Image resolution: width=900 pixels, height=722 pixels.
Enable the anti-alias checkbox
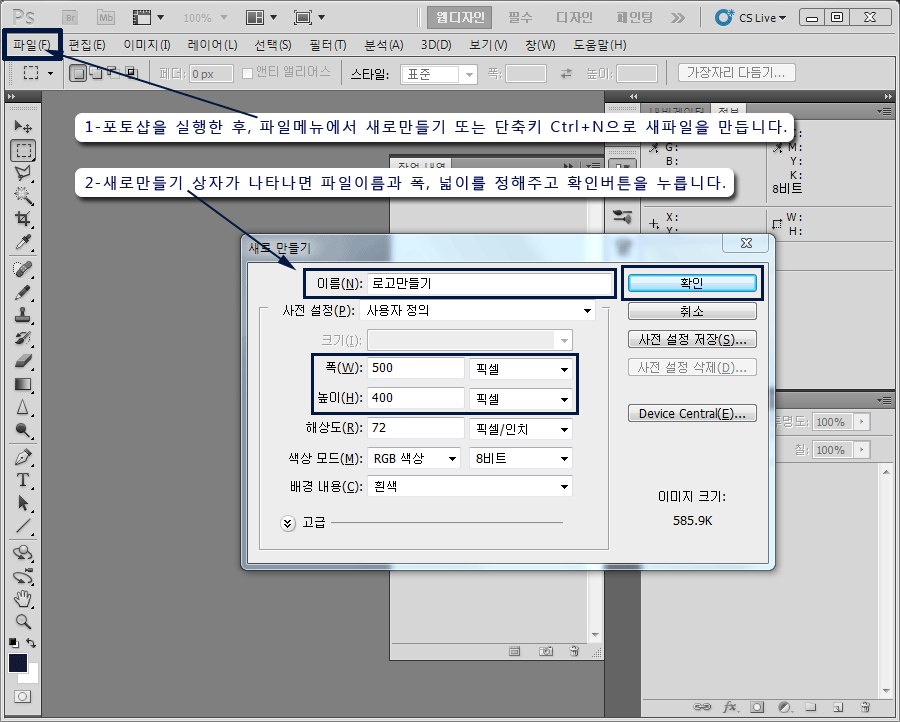click(x=247, y=73)
